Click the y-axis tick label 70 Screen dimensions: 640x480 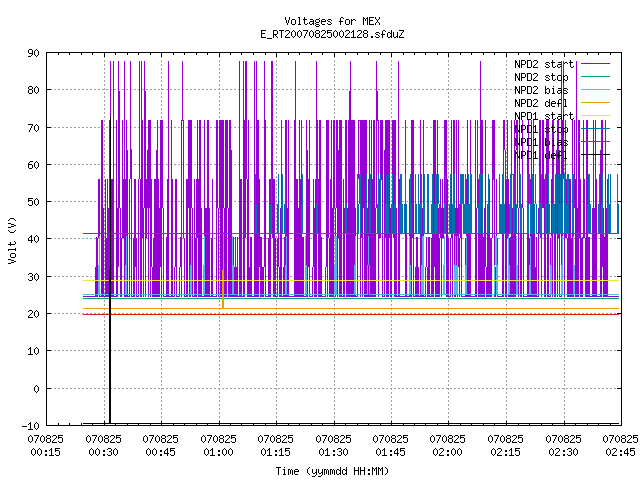tap(33, 128)
